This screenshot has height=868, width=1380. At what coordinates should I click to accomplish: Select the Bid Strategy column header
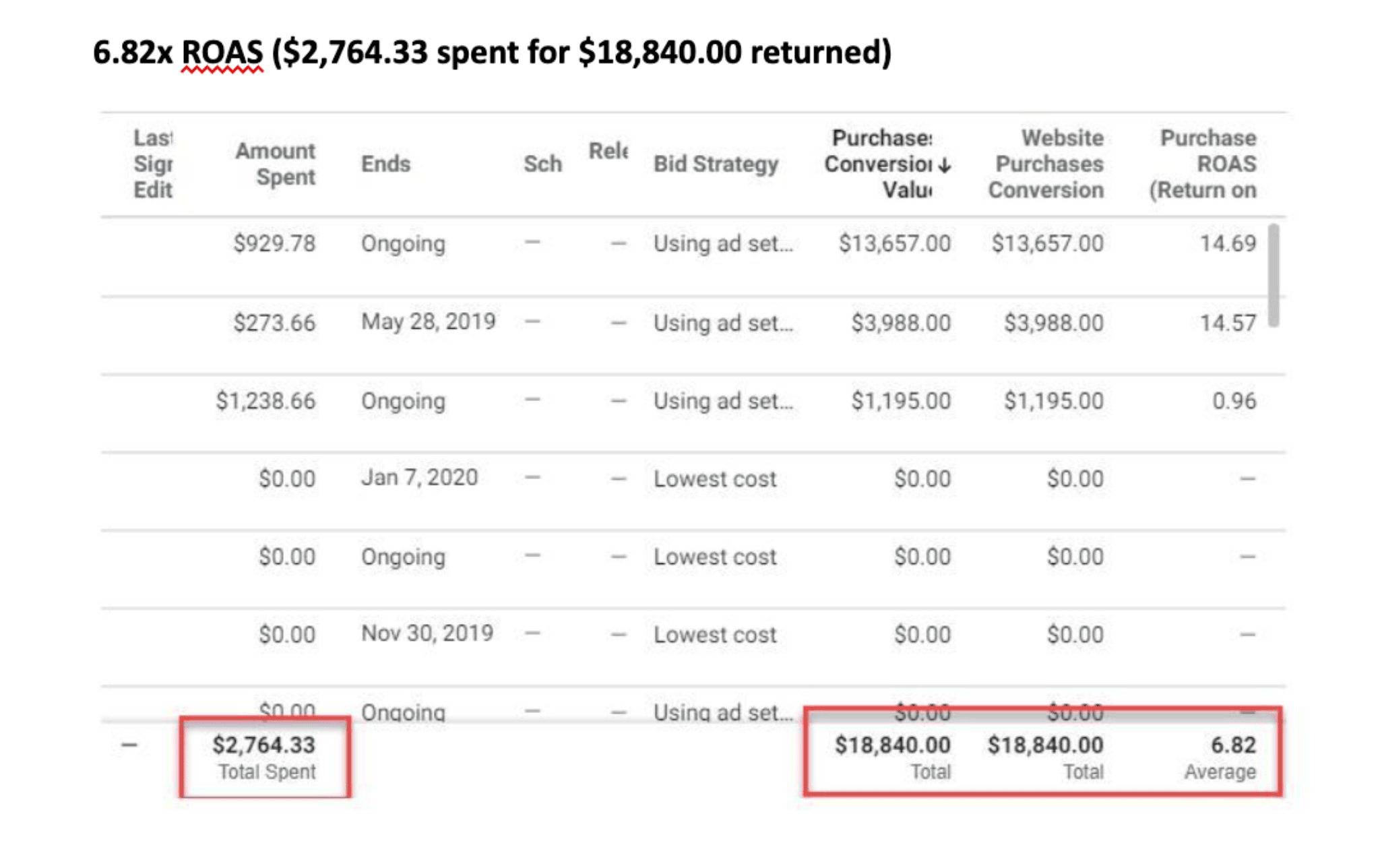(716, 164)
